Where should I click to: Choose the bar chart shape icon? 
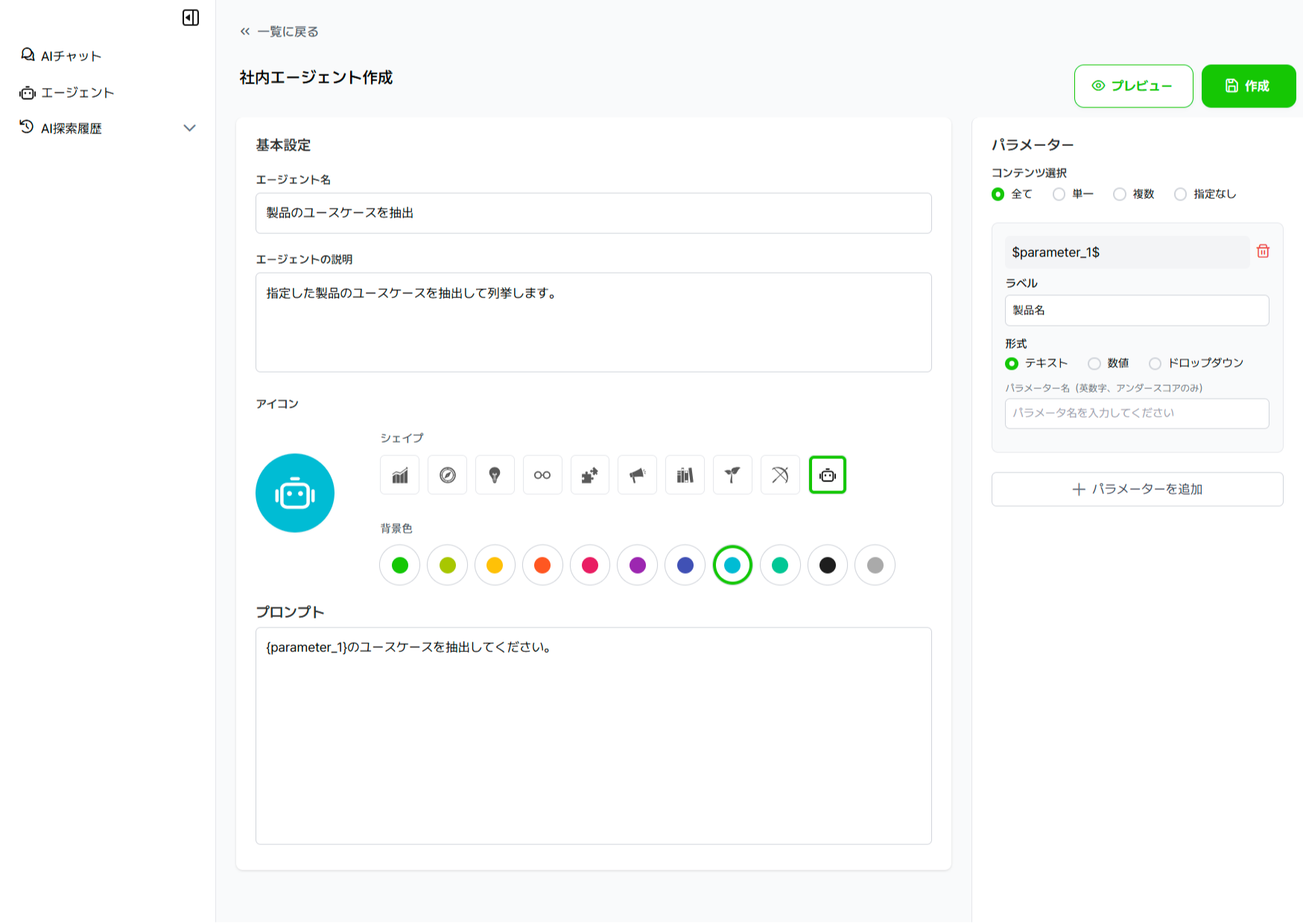click(x=400, y=475)
